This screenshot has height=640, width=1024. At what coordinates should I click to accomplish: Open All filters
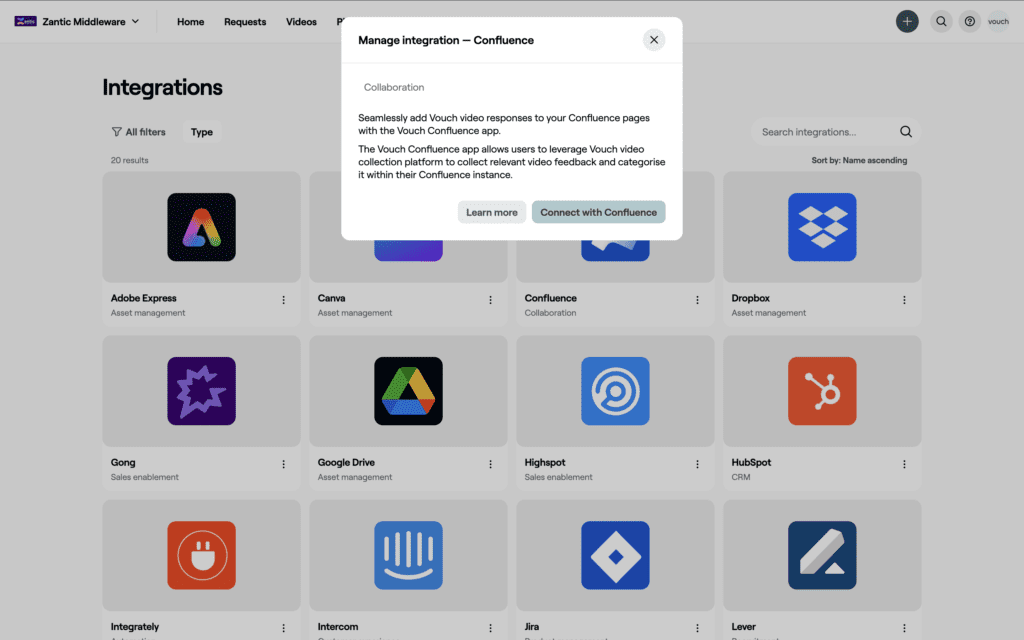pos(138,132)
